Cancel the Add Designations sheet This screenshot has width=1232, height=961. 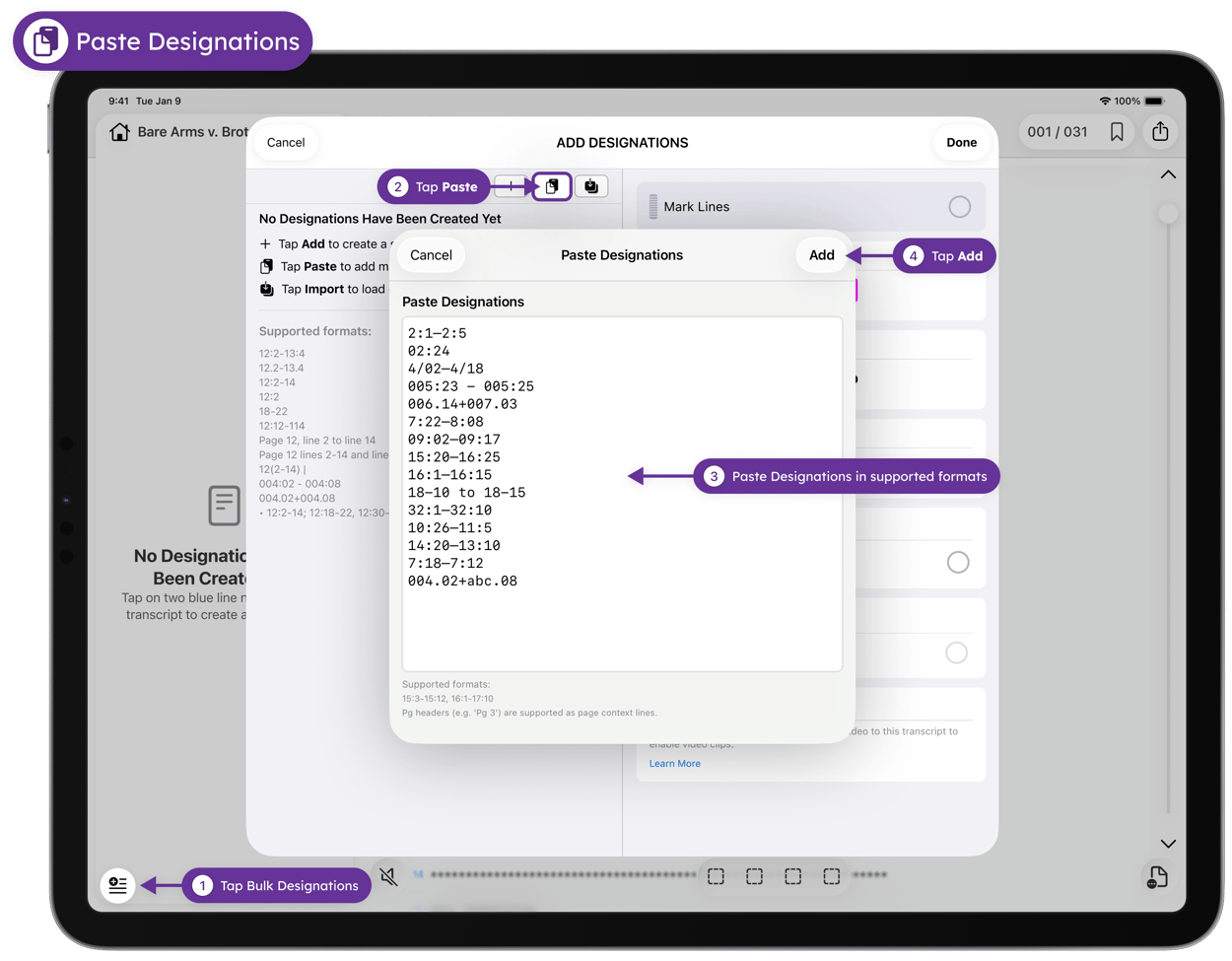(286, 142)
